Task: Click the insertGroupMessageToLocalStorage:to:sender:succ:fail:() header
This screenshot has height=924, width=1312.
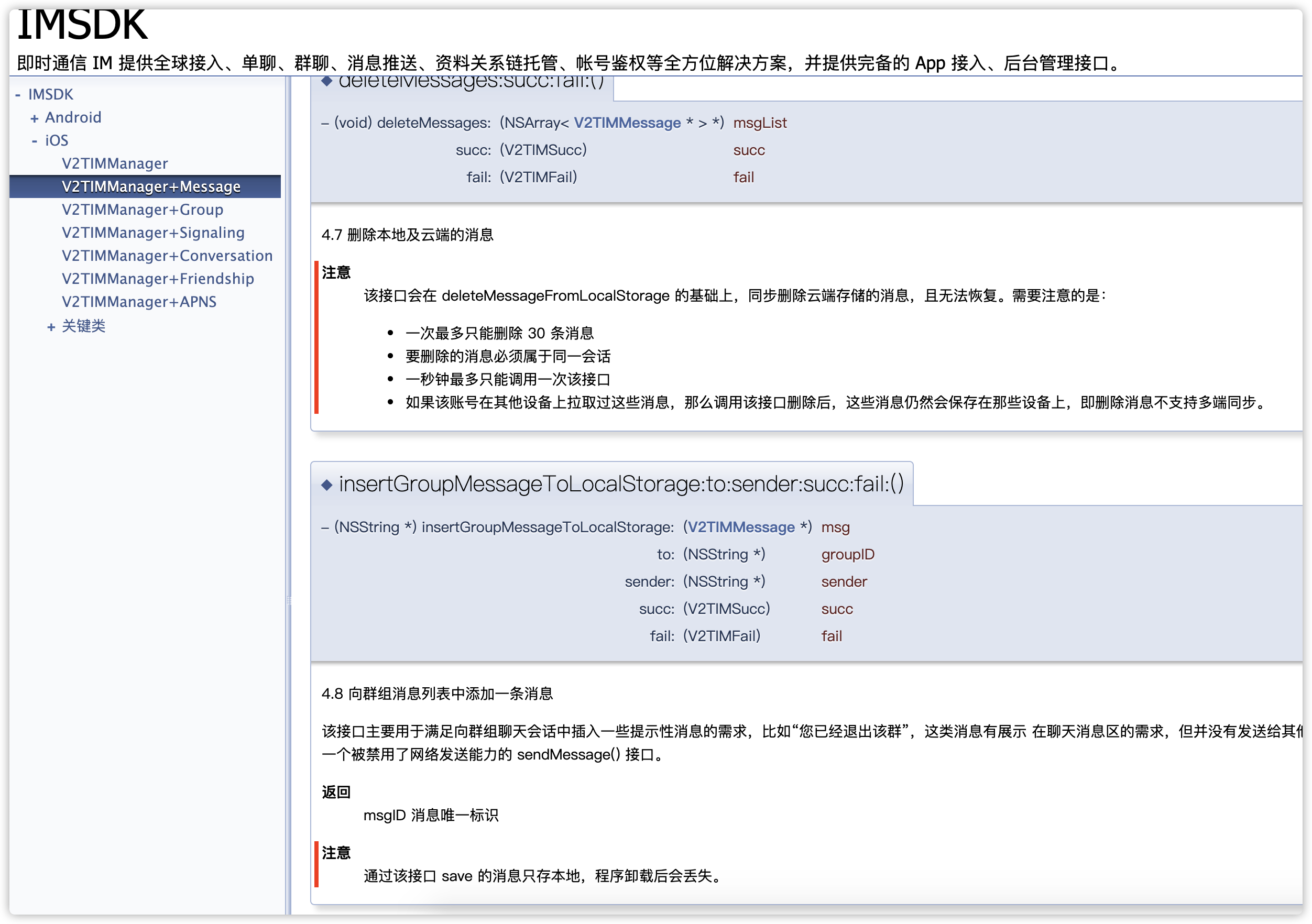Action: [x=621, y=483]
